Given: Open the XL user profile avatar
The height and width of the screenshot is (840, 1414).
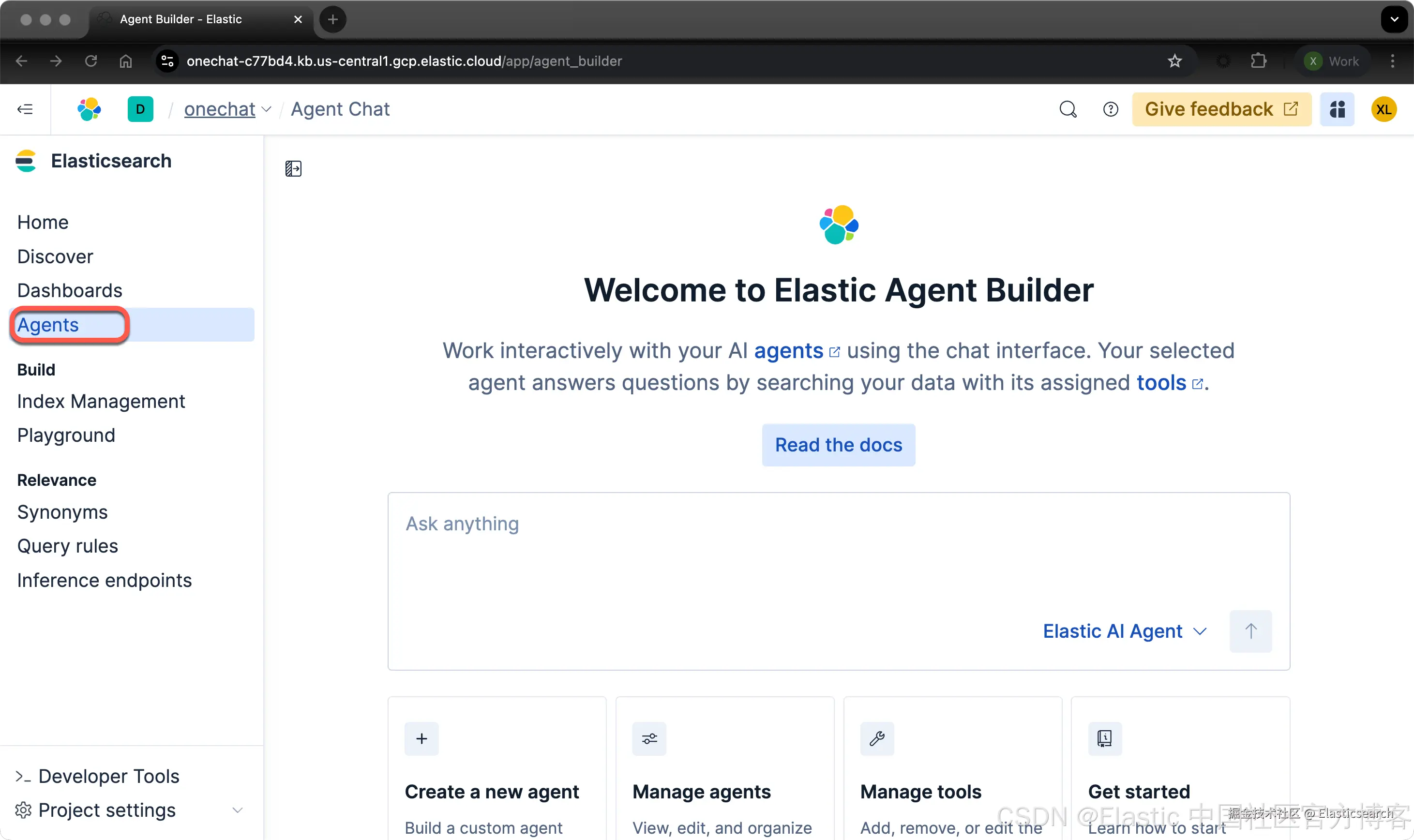Looking at the screenshot, I should click(x=1384, y=109).
